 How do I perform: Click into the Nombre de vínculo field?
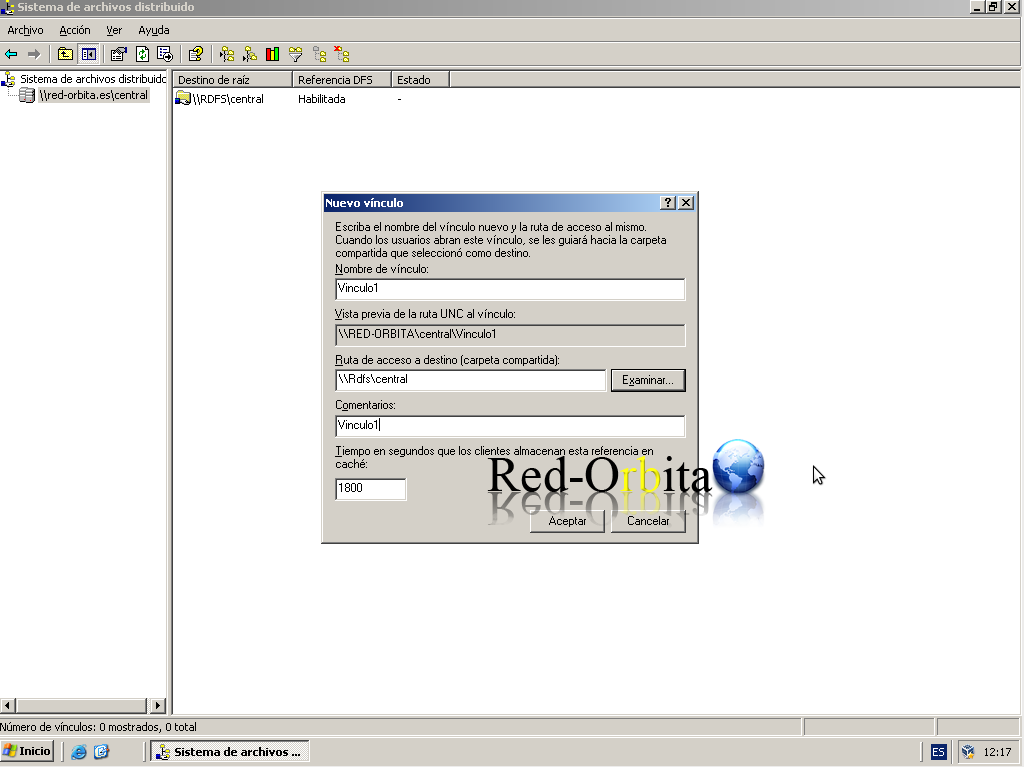(x=510, y=289)
